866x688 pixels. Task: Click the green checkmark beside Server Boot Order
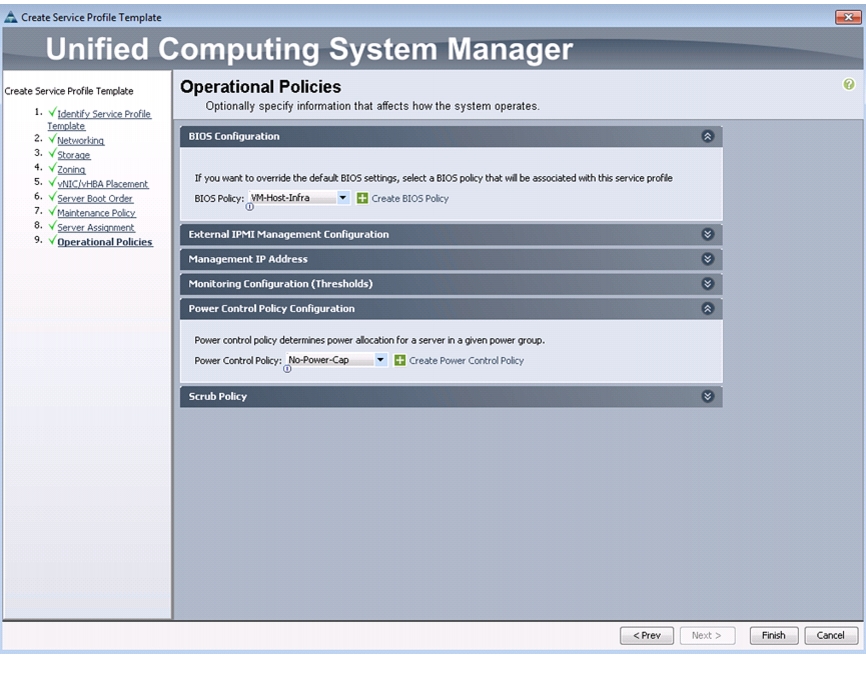pyautogui.click(x=52, y=197)
